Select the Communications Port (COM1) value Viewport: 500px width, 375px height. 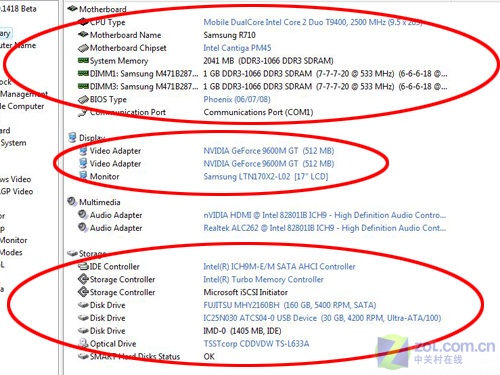tap(258, 112)
